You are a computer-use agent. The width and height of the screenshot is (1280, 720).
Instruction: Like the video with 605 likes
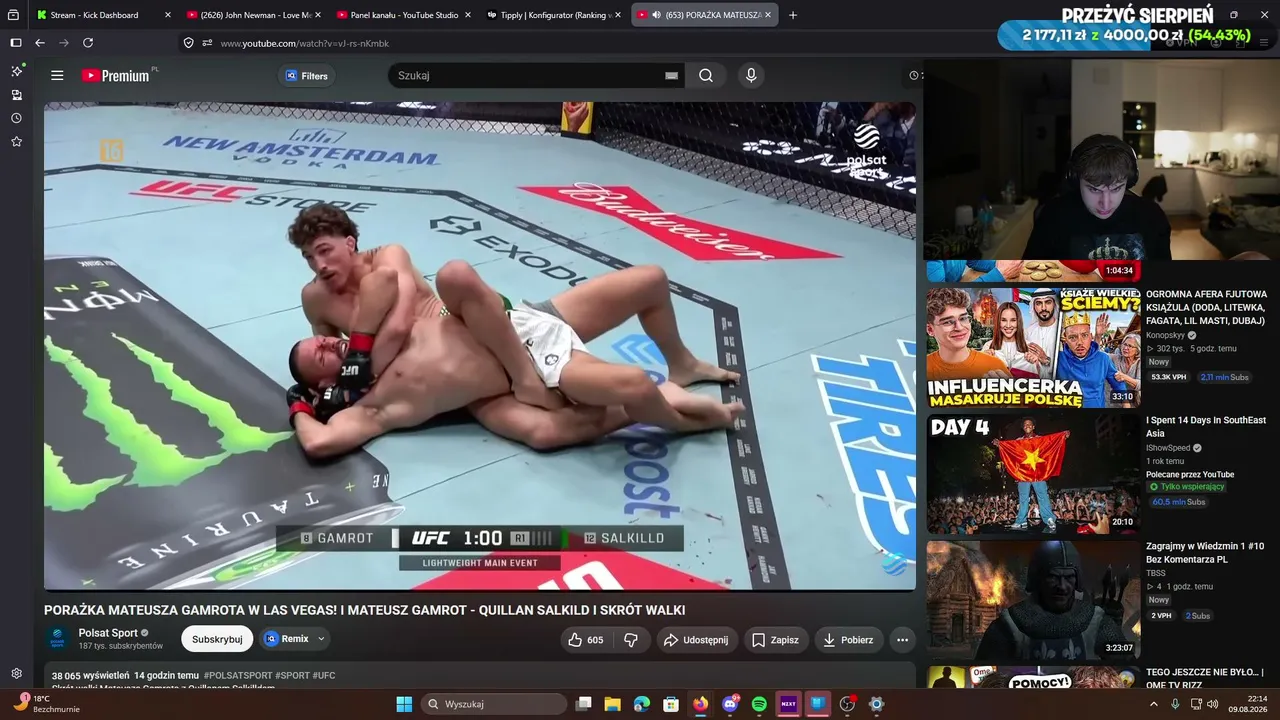coord(586,640)
